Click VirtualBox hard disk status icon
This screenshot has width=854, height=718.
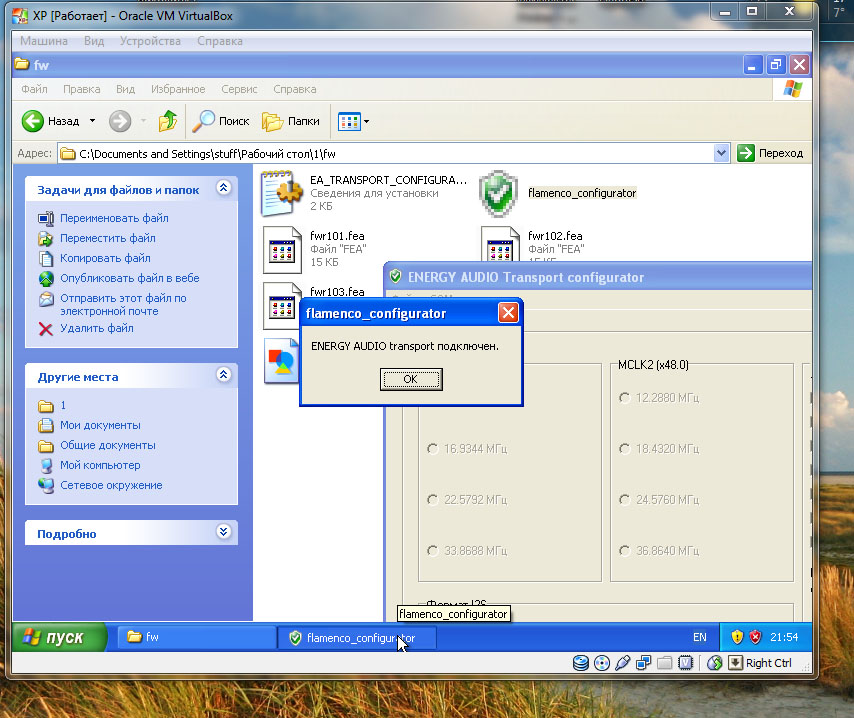pyautogui.click(x=581, y=663)
